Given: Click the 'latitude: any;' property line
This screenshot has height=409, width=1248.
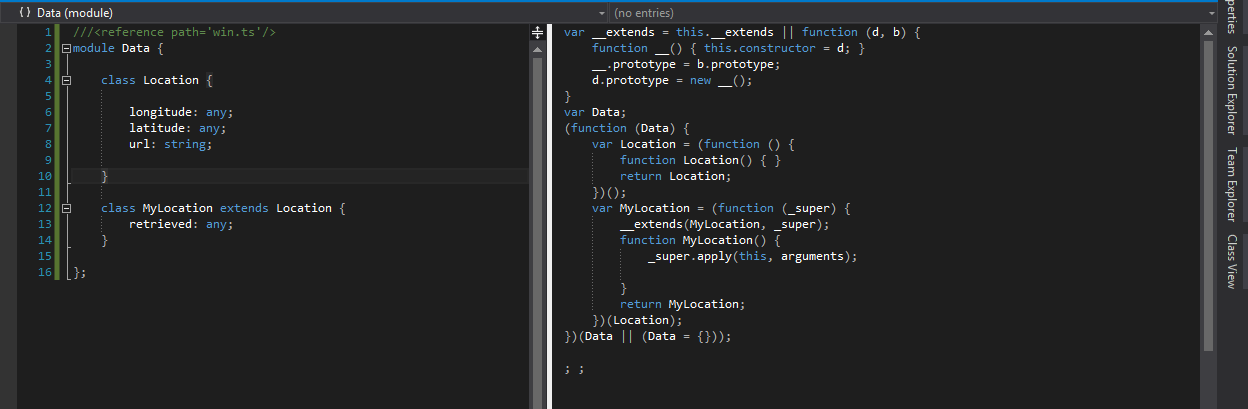Looking at the screenshot, I should click(178, 128).
